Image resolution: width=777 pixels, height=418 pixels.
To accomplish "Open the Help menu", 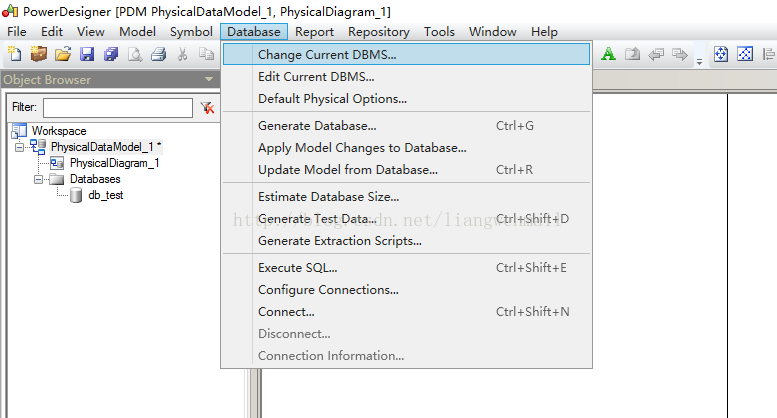I will tap(544, 32).
